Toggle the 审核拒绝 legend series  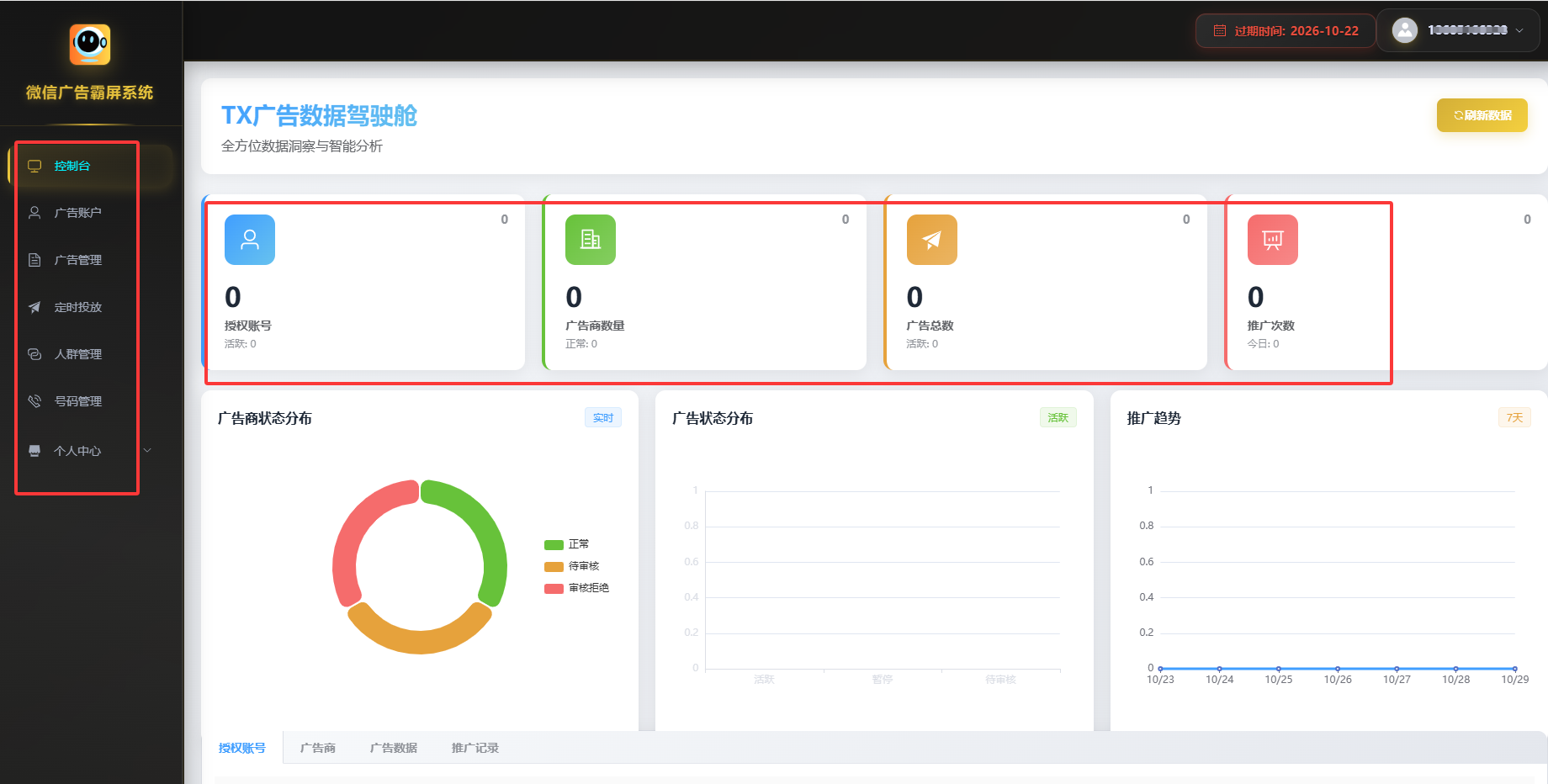tap(577, 588)
